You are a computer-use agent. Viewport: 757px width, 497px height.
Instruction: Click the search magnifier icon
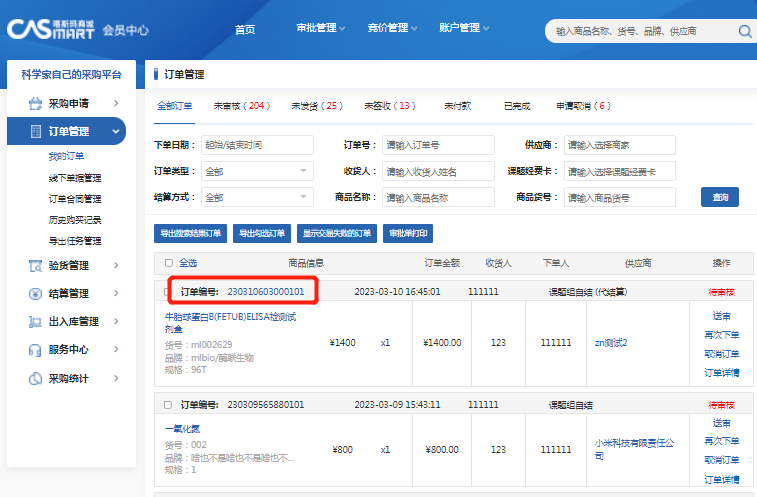pos(745,31)
